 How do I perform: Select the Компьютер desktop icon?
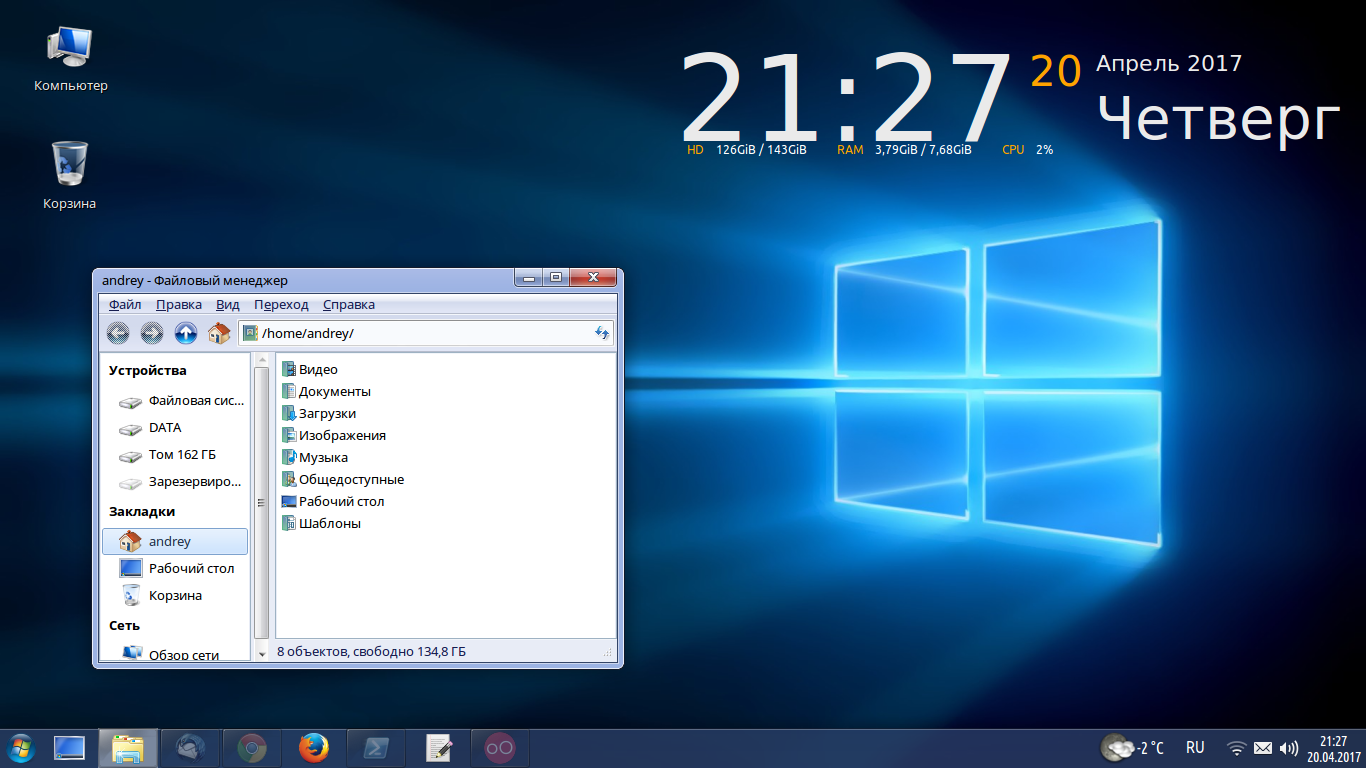[70, 58]
